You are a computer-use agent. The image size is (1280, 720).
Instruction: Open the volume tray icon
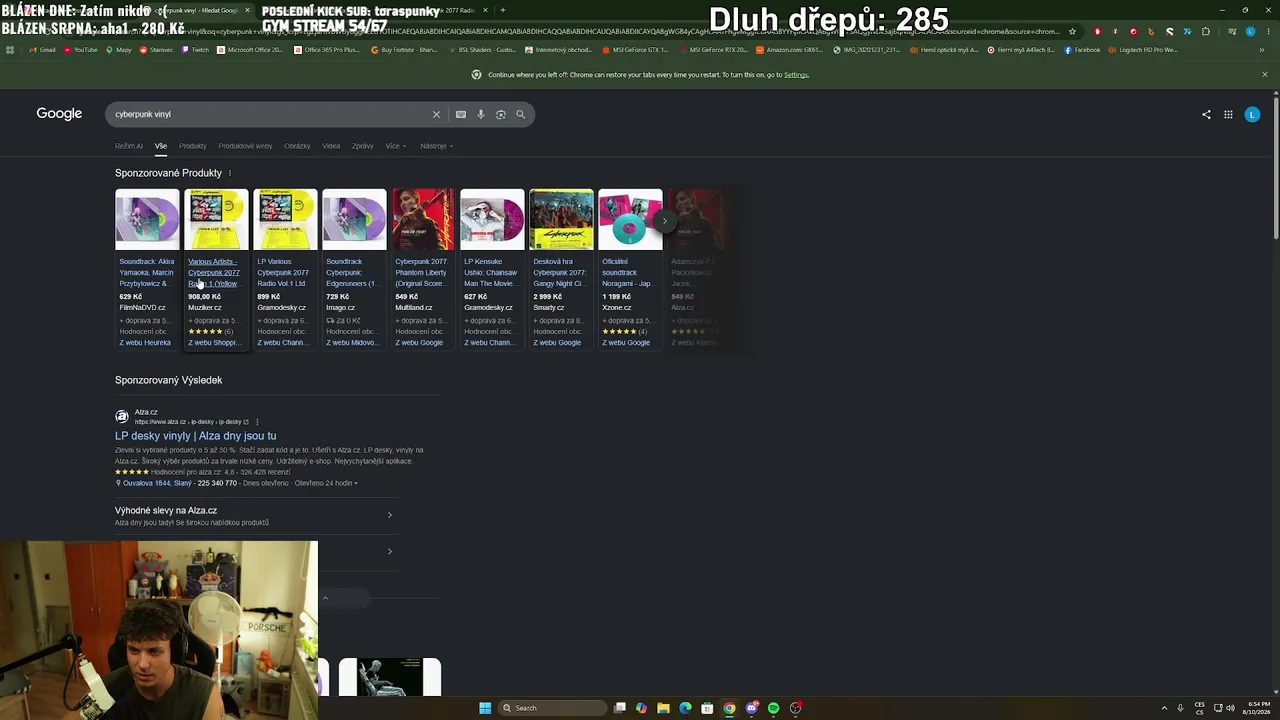pos(1233,708)
